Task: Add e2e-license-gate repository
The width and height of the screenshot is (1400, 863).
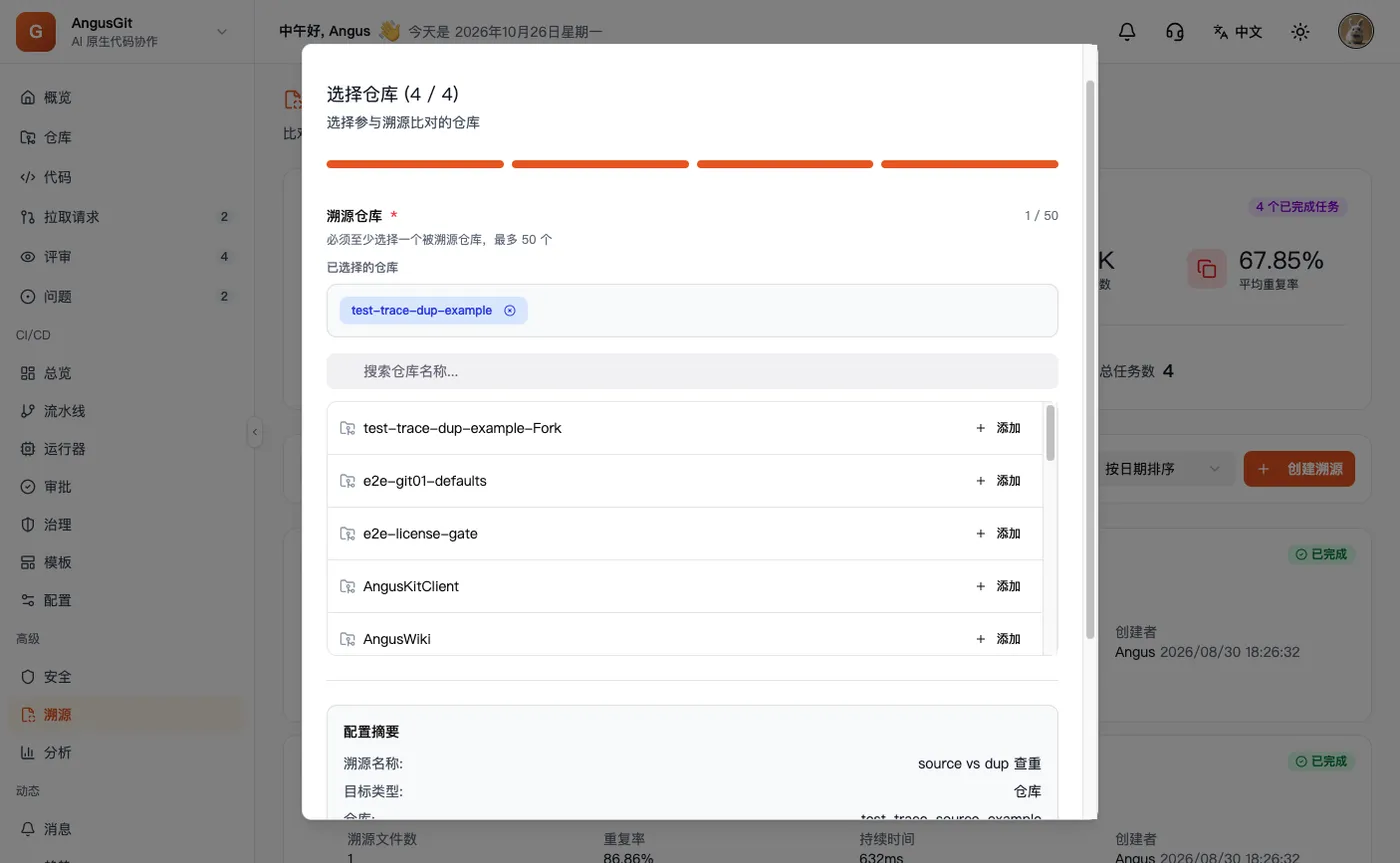Action: (x=998, y=534)
